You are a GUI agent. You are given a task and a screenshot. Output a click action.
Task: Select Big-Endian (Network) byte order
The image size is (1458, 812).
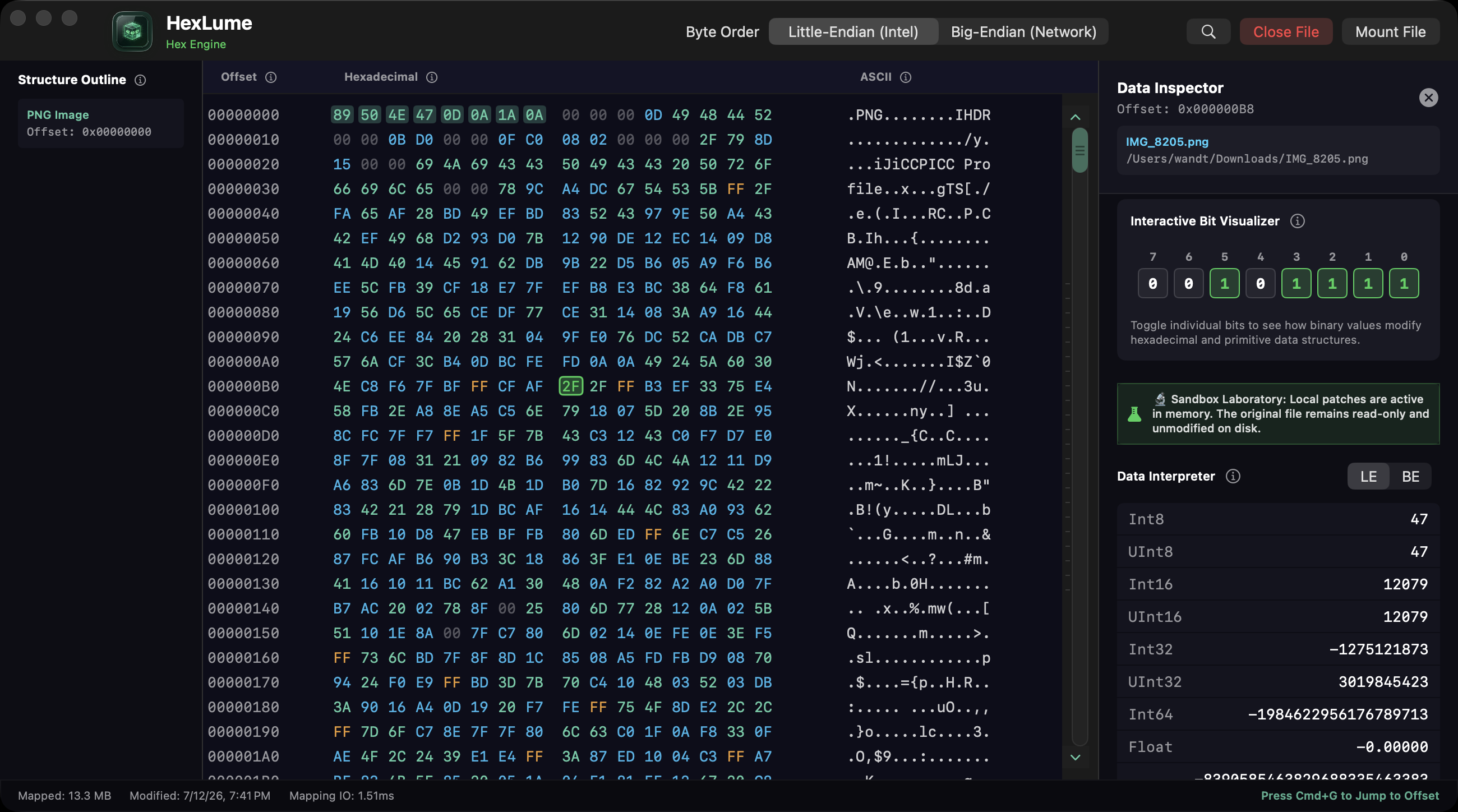pos(1023,32)
